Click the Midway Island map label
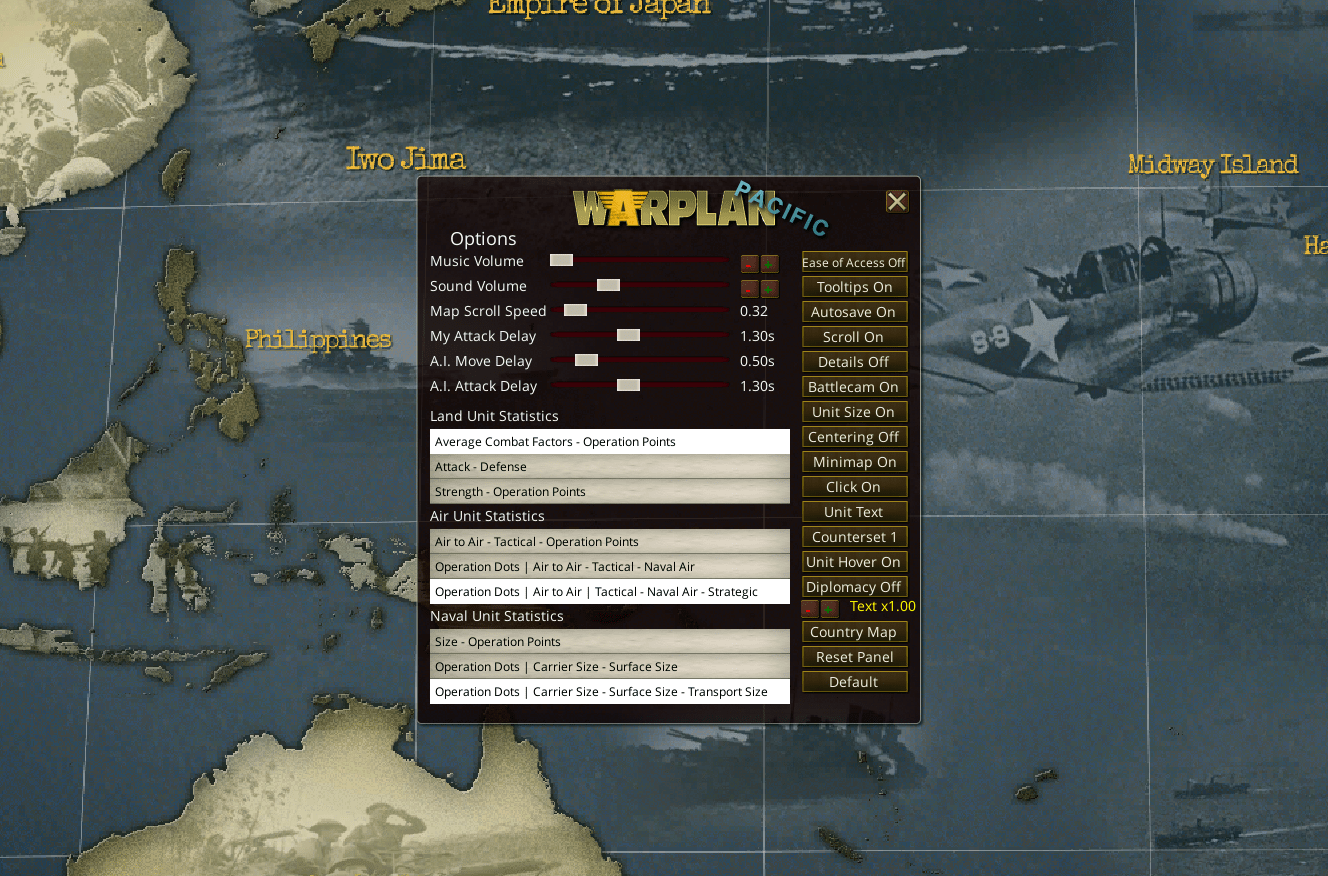This screenshot has width=1328, height=876. click(x=1213, y=164)
